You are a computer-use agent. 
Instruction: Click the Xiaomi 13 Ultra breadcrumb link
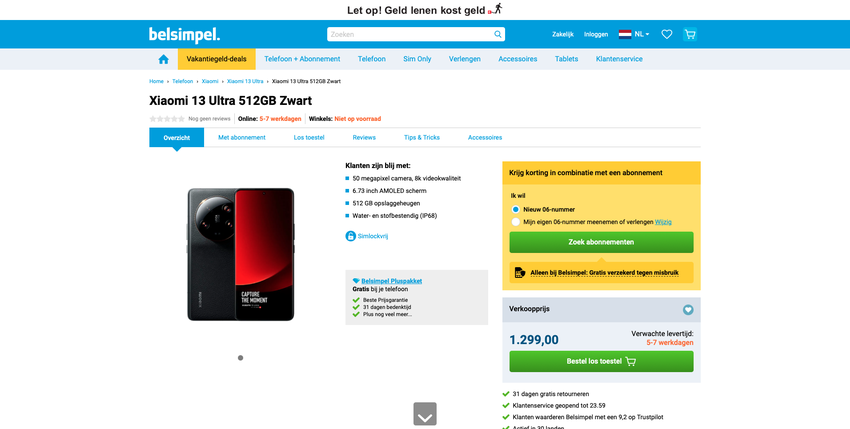pyautogui.click(x=245, y=81)
